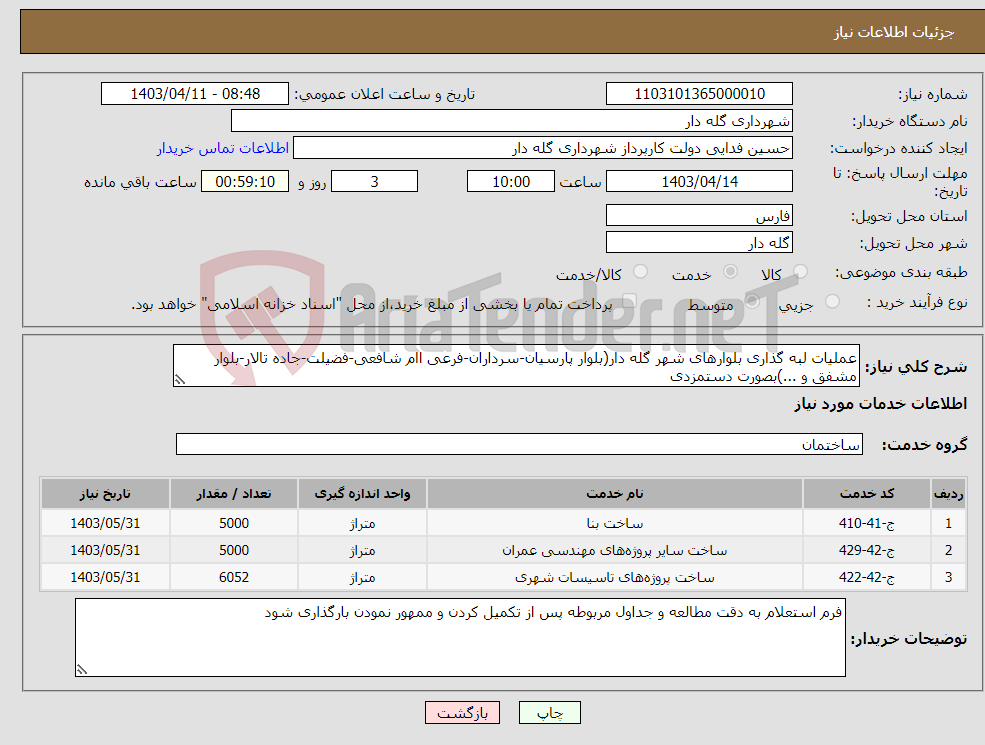985x745 pixels.
Task: Click the چاپ print button
Action: (x=550, y=713)
